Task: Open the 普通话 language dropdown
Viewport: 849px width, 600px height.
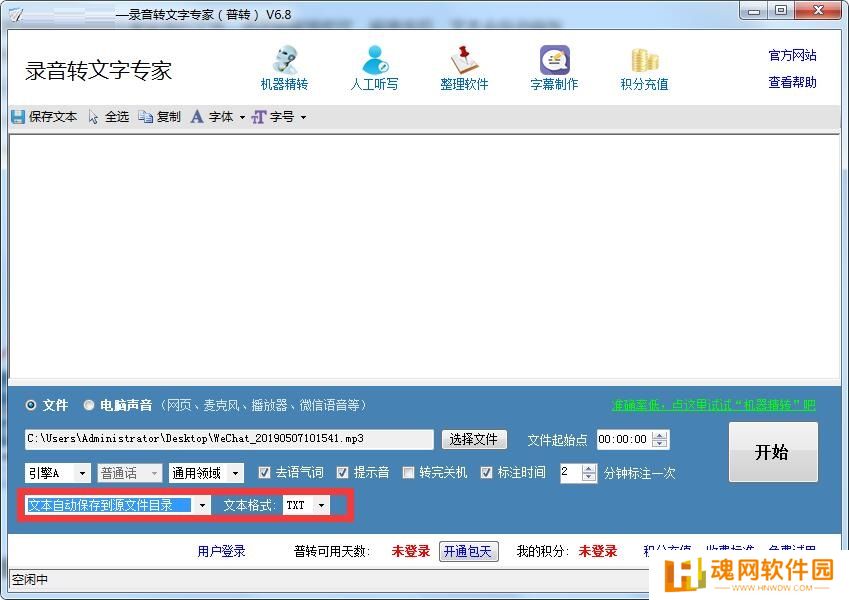Action: pos(129,473)
